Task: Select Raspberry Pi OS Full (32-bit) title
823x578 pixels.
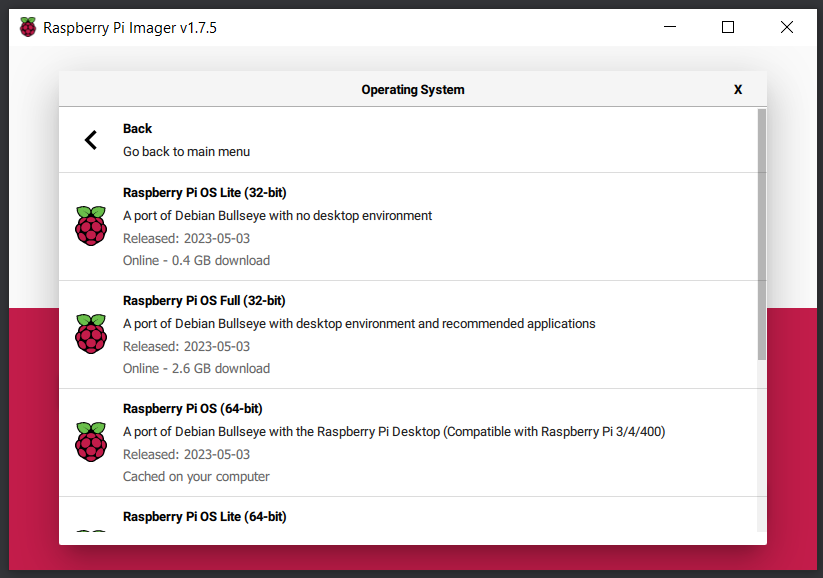Action: tap(204, 301)
